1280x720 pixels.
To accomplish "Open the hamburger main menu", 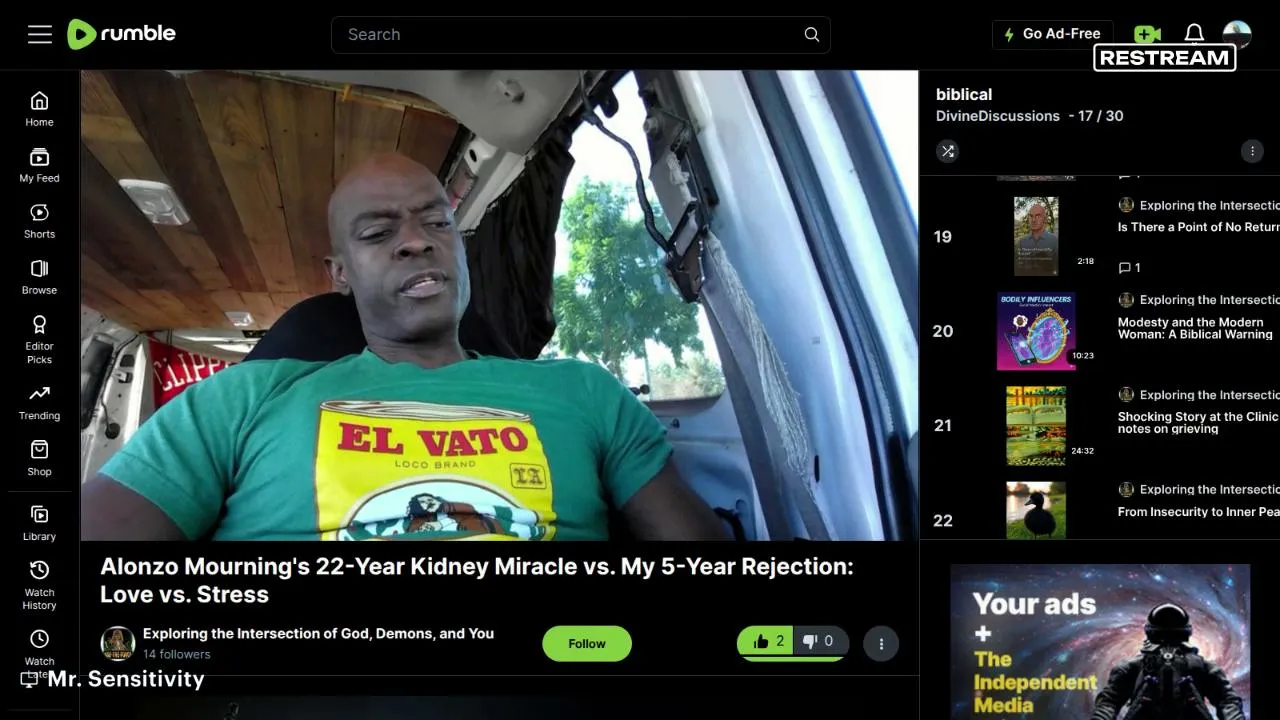I will pos(40,34).
